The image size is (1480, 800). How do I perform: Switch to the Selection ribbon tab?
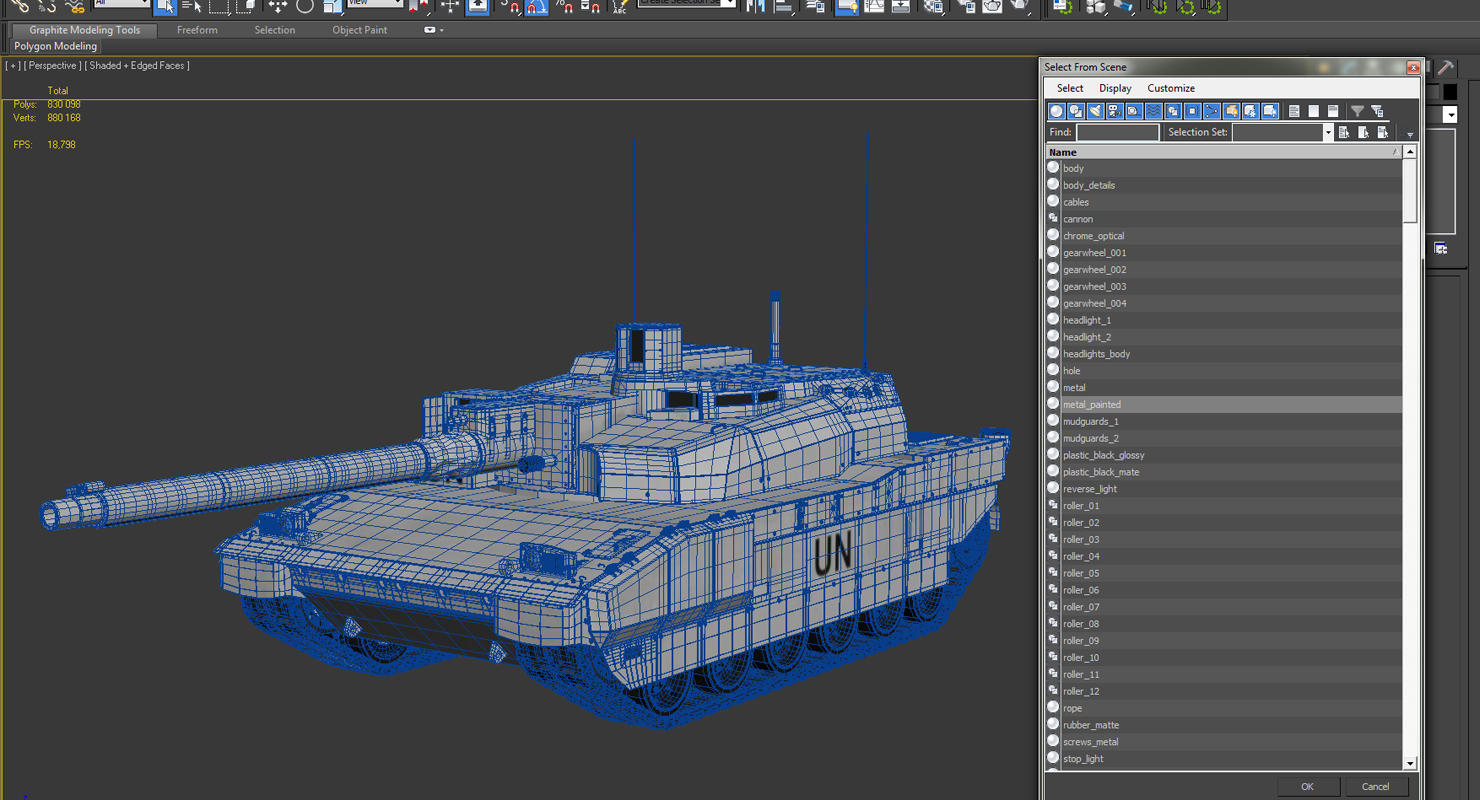[274, 30]
